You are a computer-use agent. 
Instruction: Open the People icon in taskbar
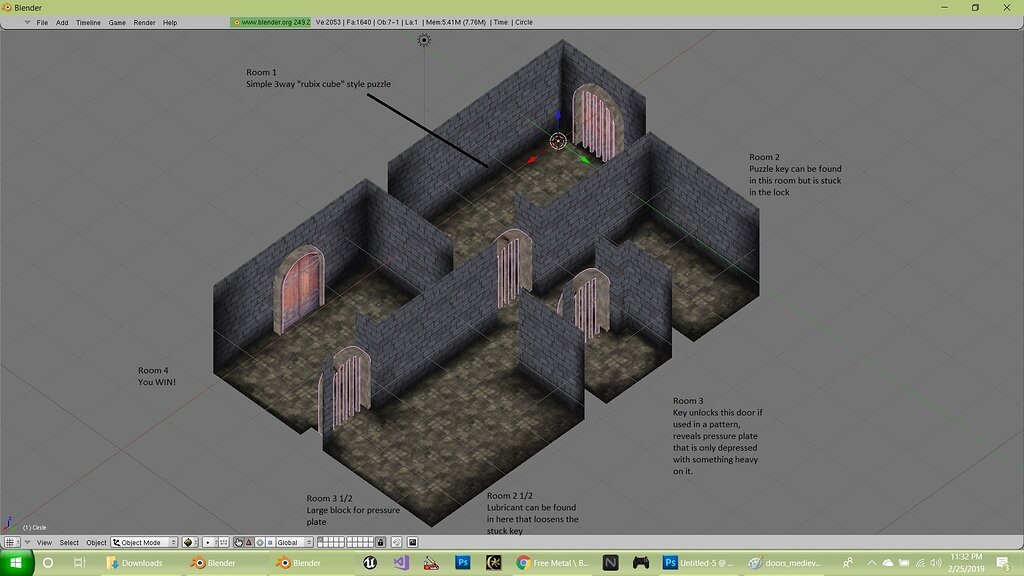click(x=848, y=562)
